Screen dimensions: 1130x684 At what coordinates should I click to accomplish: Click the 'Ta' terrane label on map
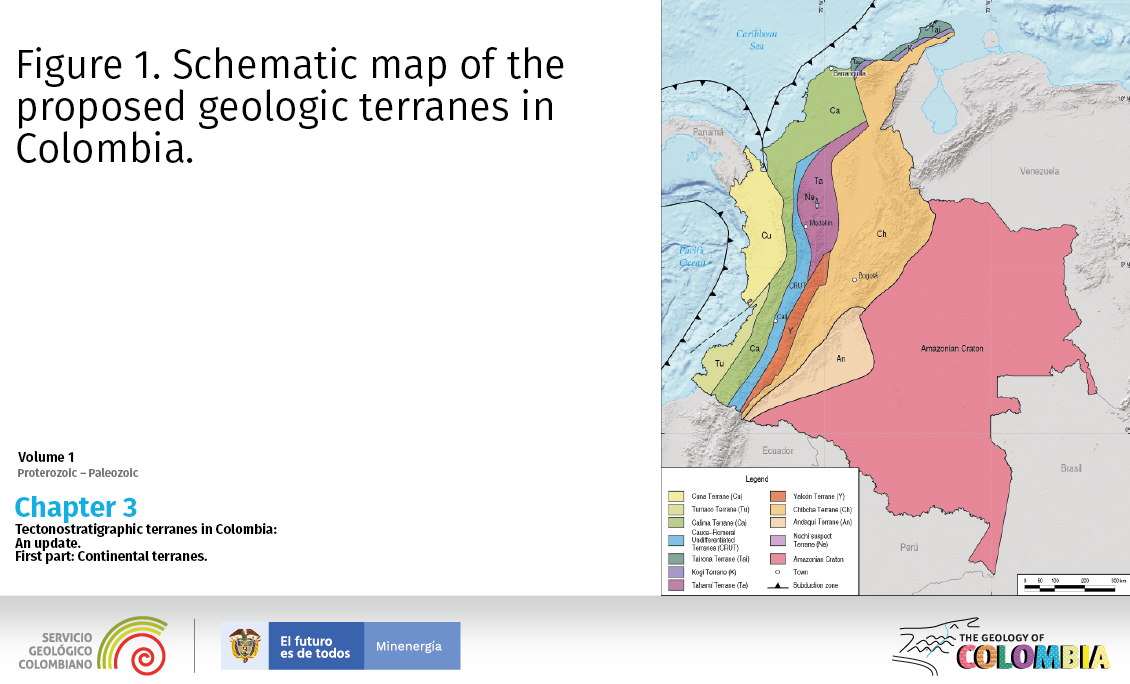point(818,181)
